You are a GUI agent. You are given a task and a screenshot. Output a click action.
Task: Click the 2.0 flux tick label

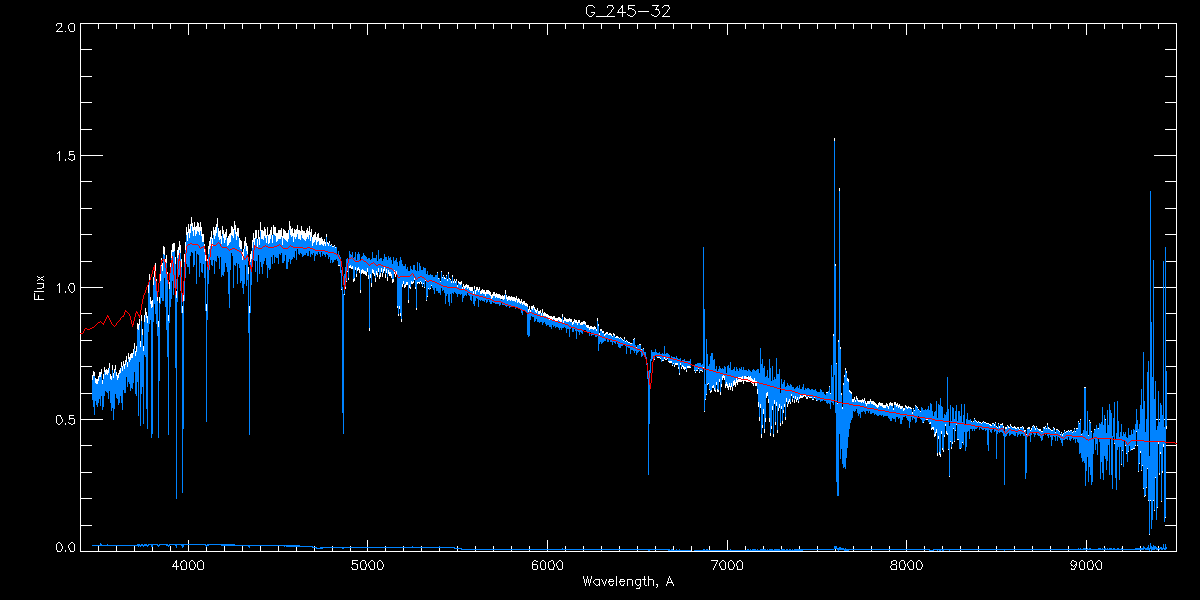point(66,28)
